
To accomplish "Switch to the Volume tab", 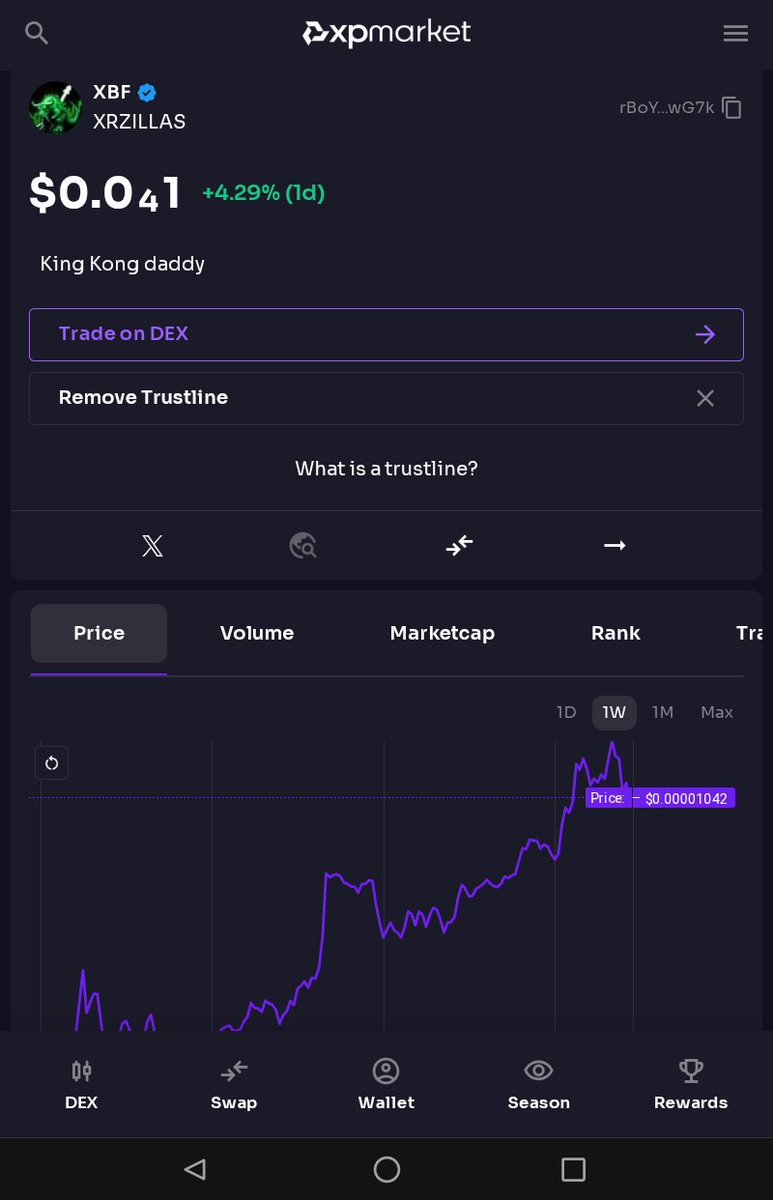I will (257, 633).
